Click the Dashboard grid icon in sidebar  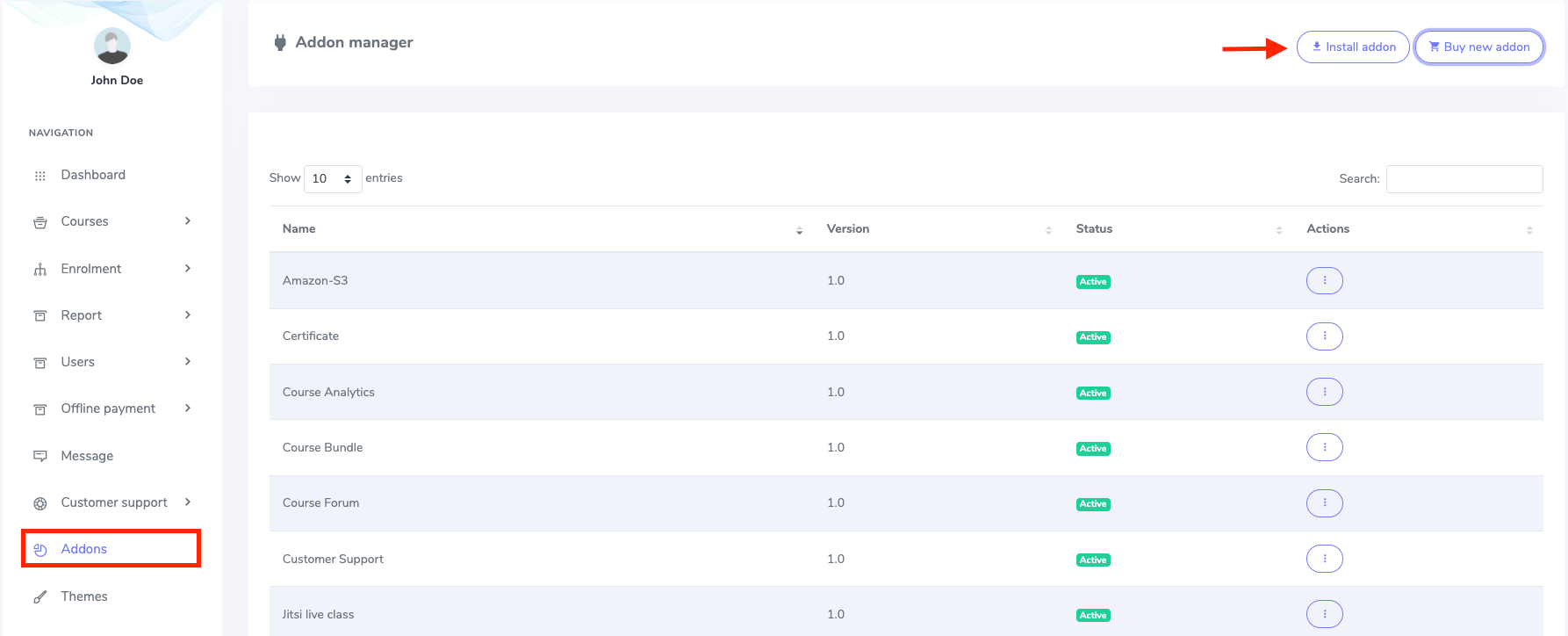click(x=40, y=176)
